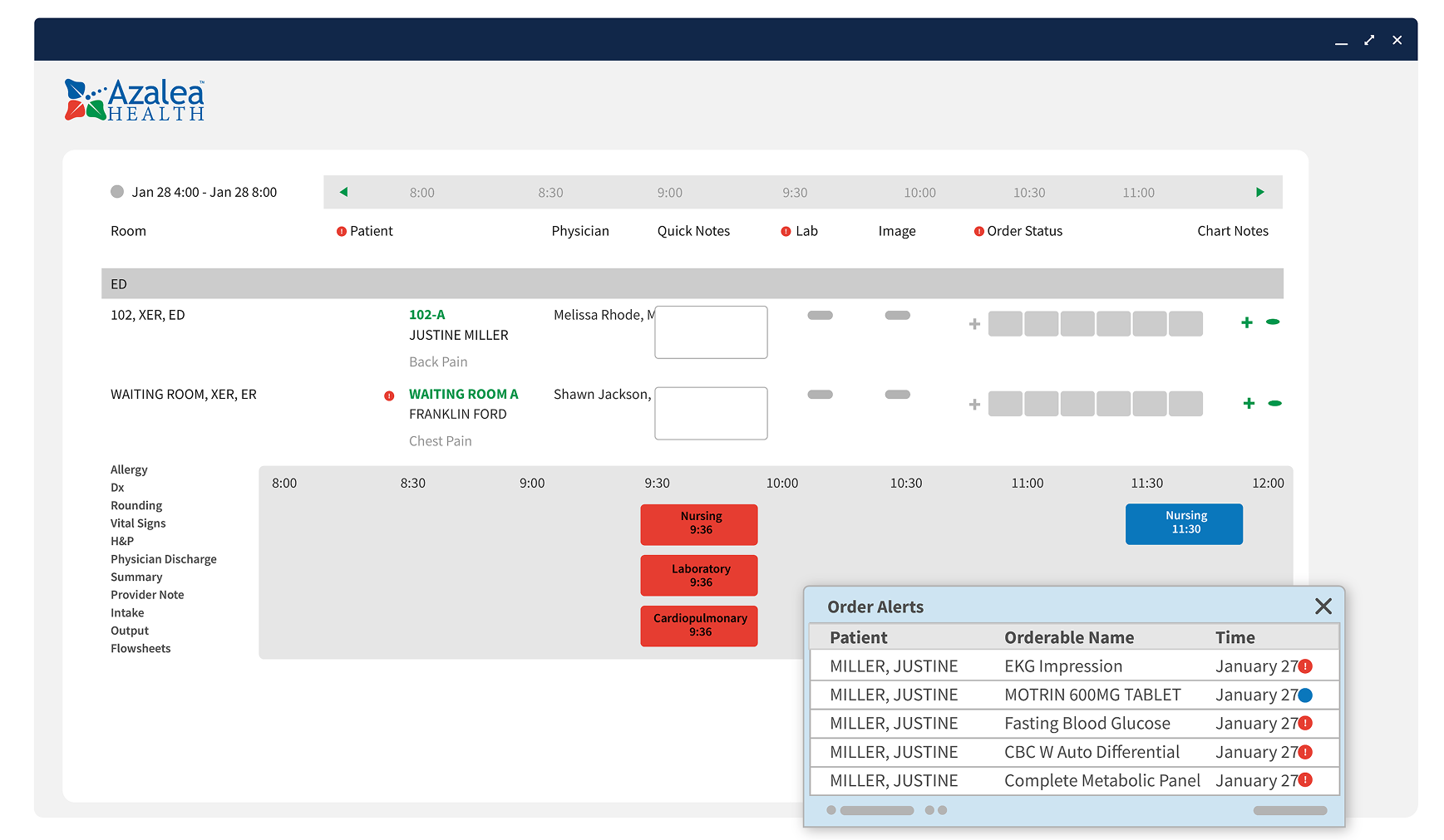Click the green right arrow on timeline
The height and width of the screenshot is (840, 1444).
click(x=1259, y=192)
